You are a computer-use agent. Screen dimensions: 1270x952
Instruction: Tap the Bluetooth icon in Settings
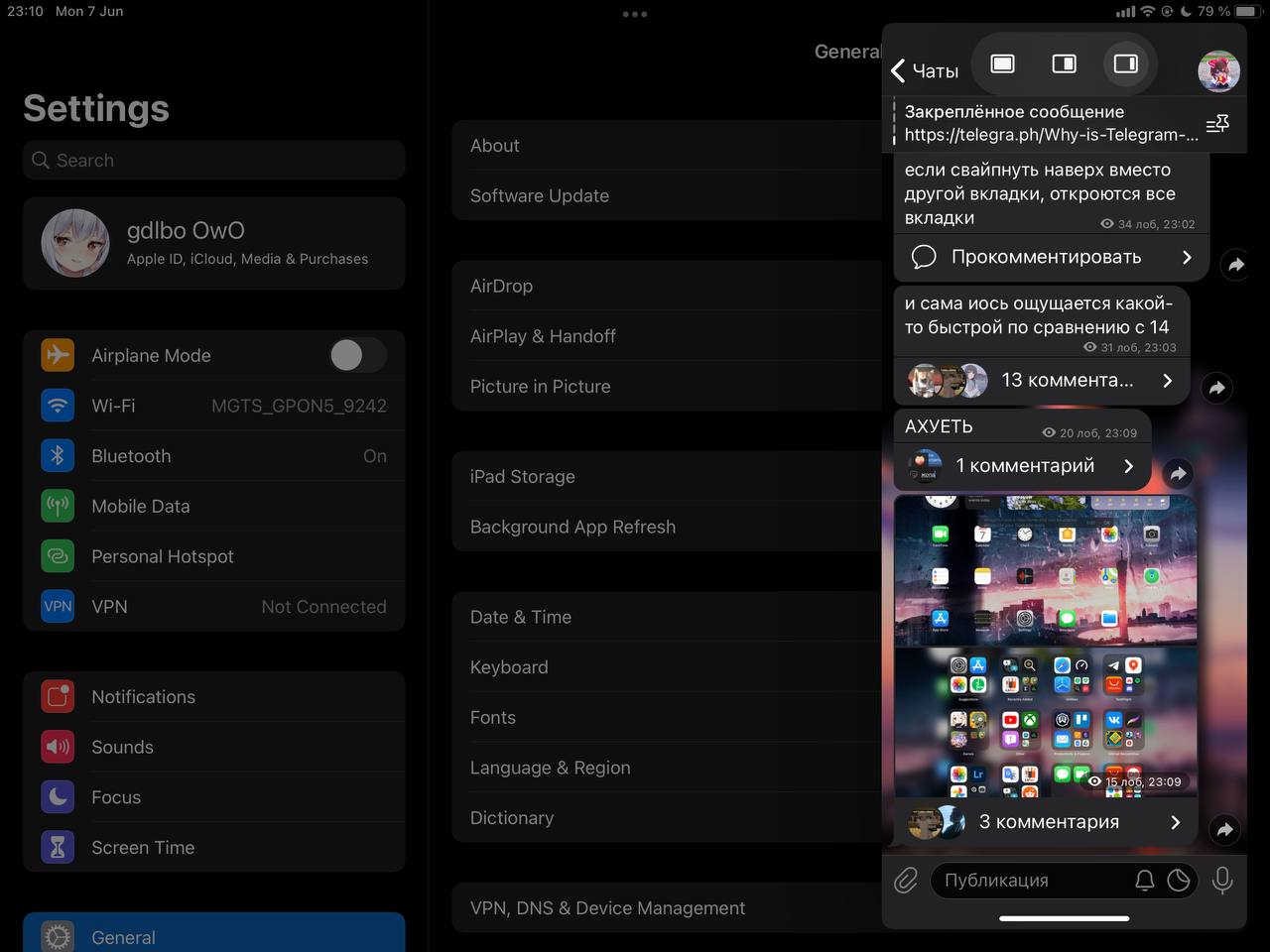(x=58, y=456)
